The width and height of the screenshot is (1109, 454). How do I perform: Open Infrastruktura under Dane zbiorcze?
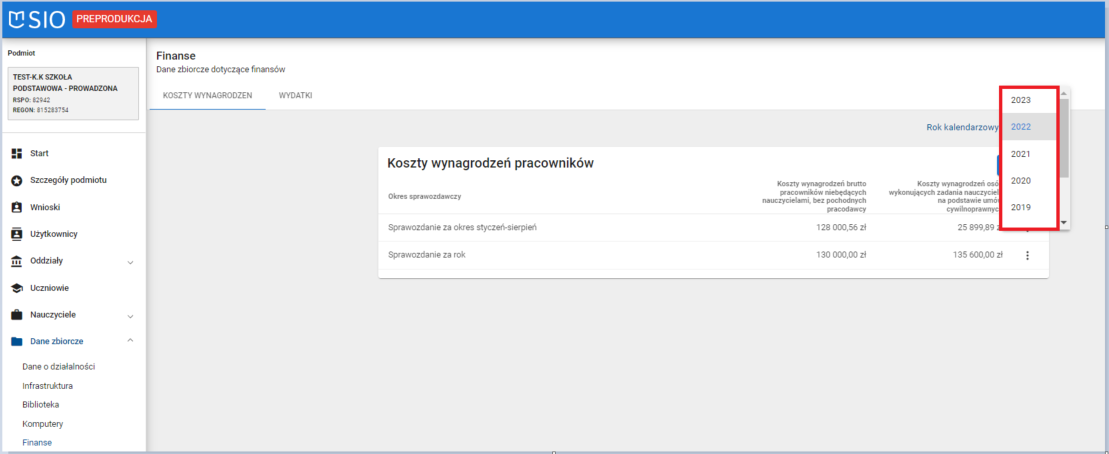coord(47,385)
